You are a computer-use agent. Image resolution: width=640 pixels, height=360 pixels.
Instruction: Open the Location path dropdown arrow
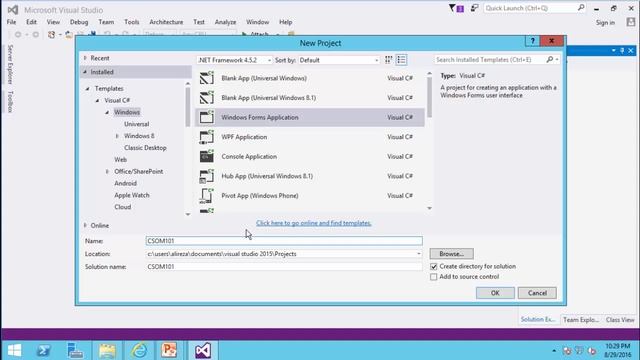pos(418,254)
